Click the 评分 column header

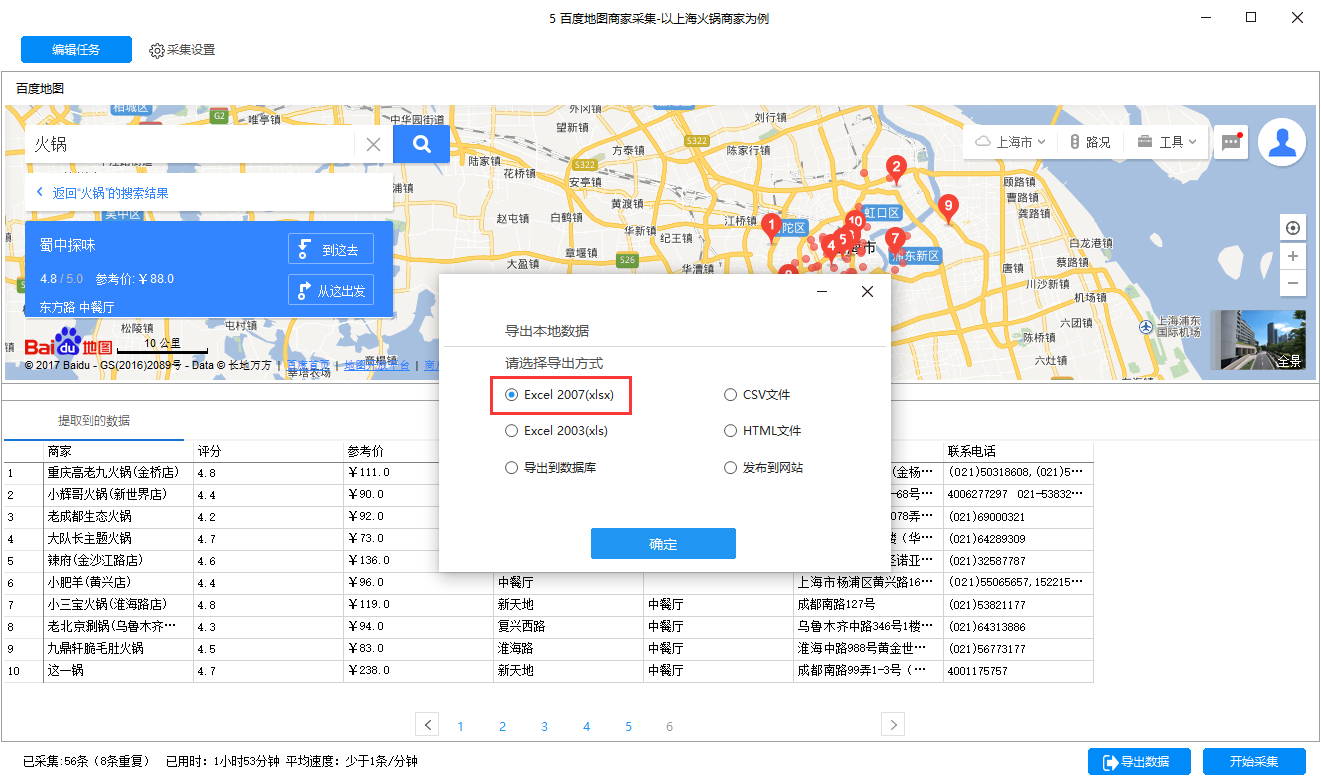point(269,451)
